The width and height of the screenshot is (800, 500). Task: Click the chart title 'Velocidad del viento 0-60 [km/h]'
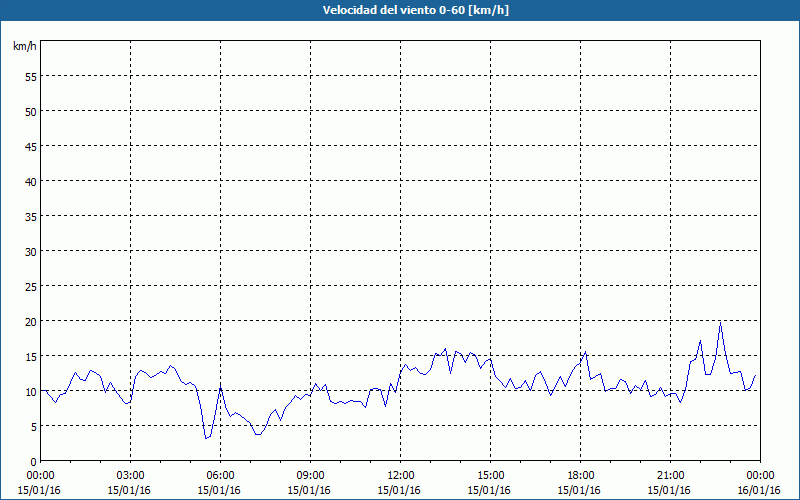[416, 10]
